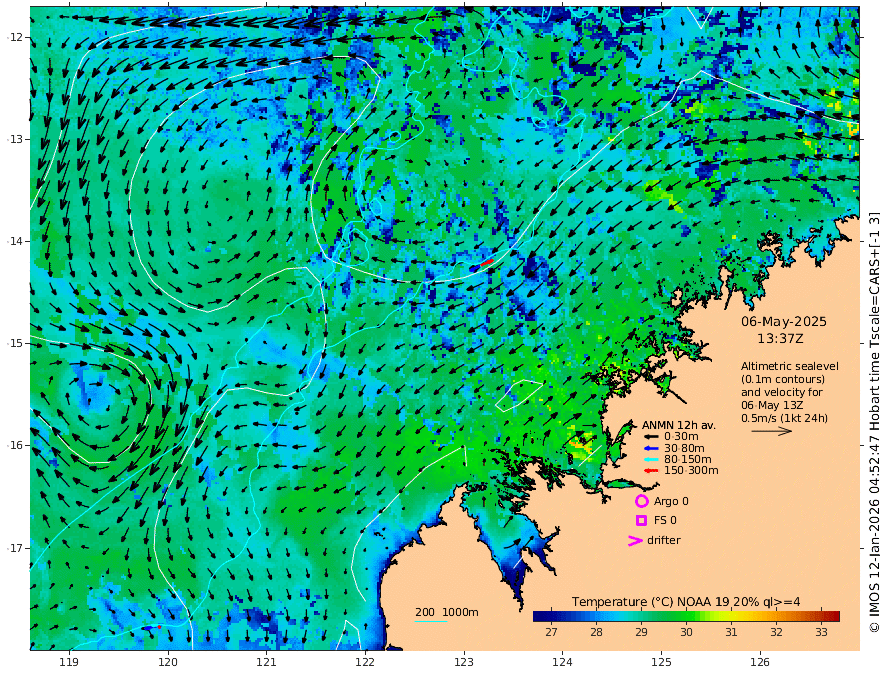Click the red 150-300m arrow legend symbol
This screenshot has width=880, height=680.
click(651, 471)
